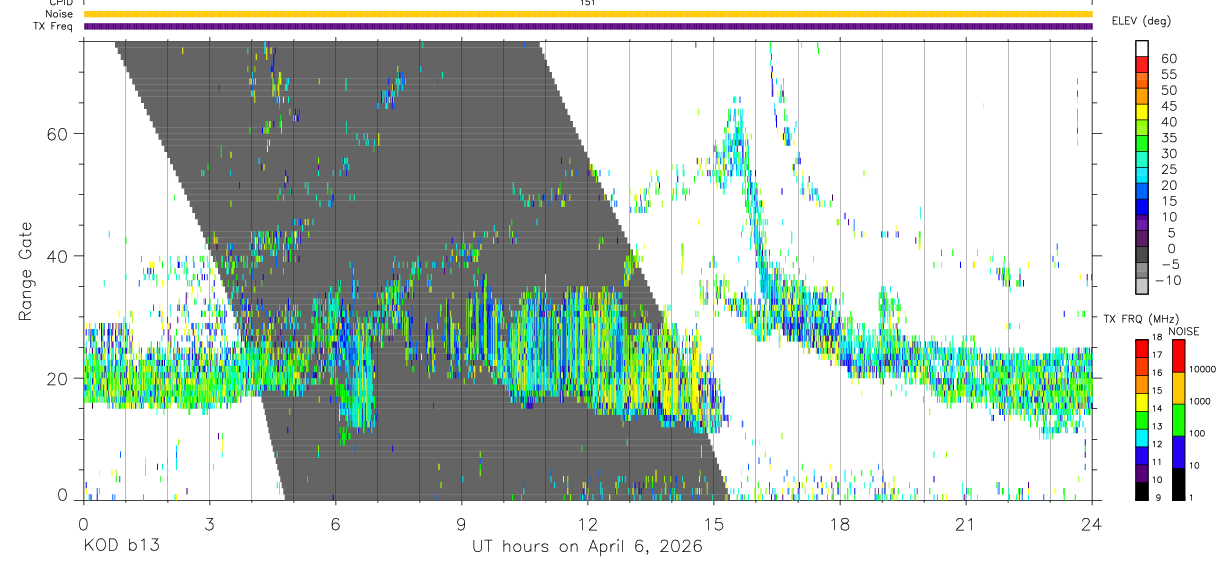This screenshot has height=567, width=1228.
Task: Click the NOISE legend title
Action: tap(1183, 331)
